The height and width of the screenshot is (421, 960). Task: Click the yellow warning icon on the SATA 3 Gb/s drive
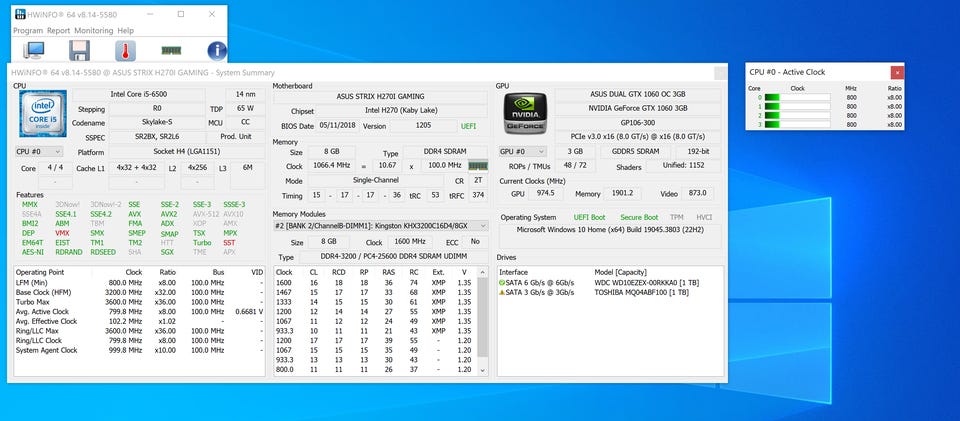[502, 292]
